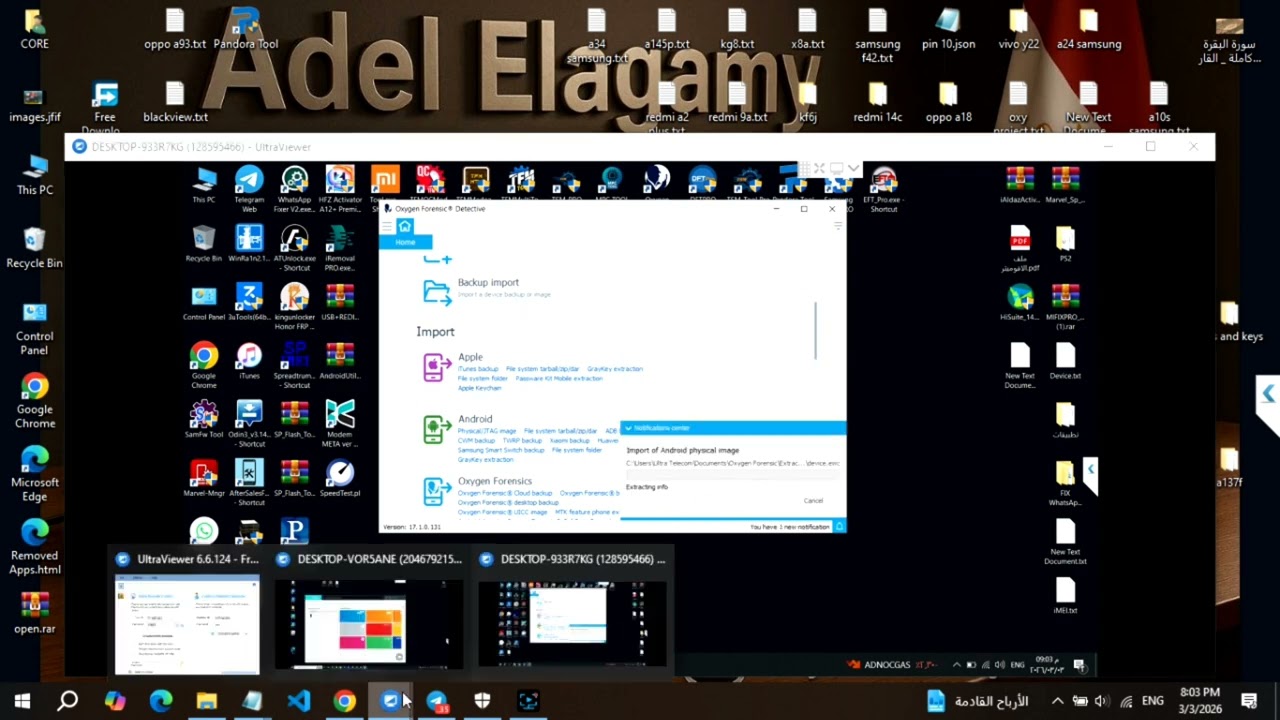Collapse the Notifications center panel
This screenshot has height=720, width=1280.
627,428
